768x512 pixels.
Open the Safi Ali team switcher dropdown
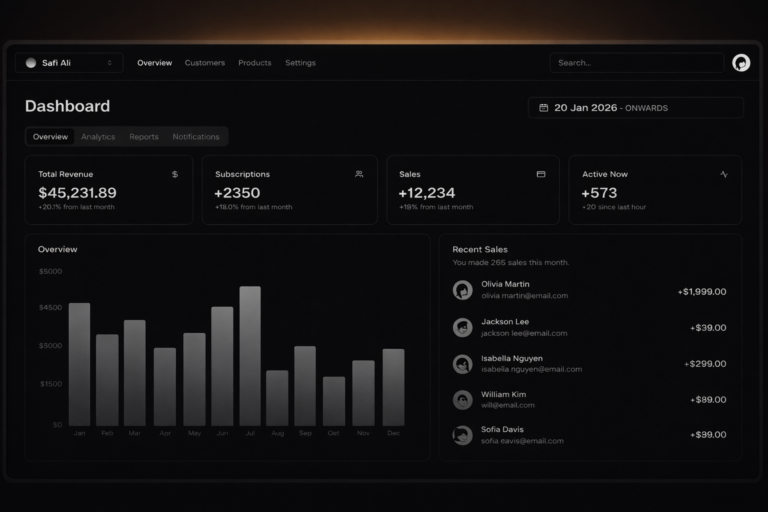click(x=69, y=63)
